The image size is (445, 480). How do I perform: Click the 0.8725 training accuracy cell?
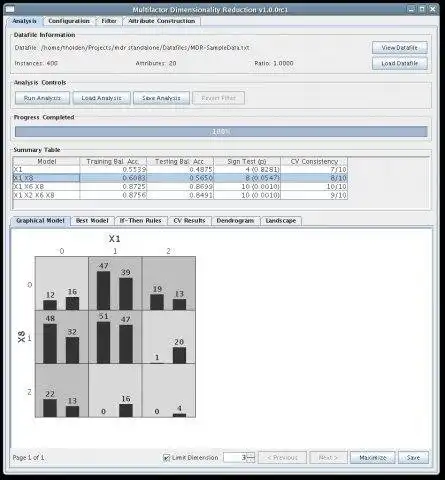tap(113, 187)
